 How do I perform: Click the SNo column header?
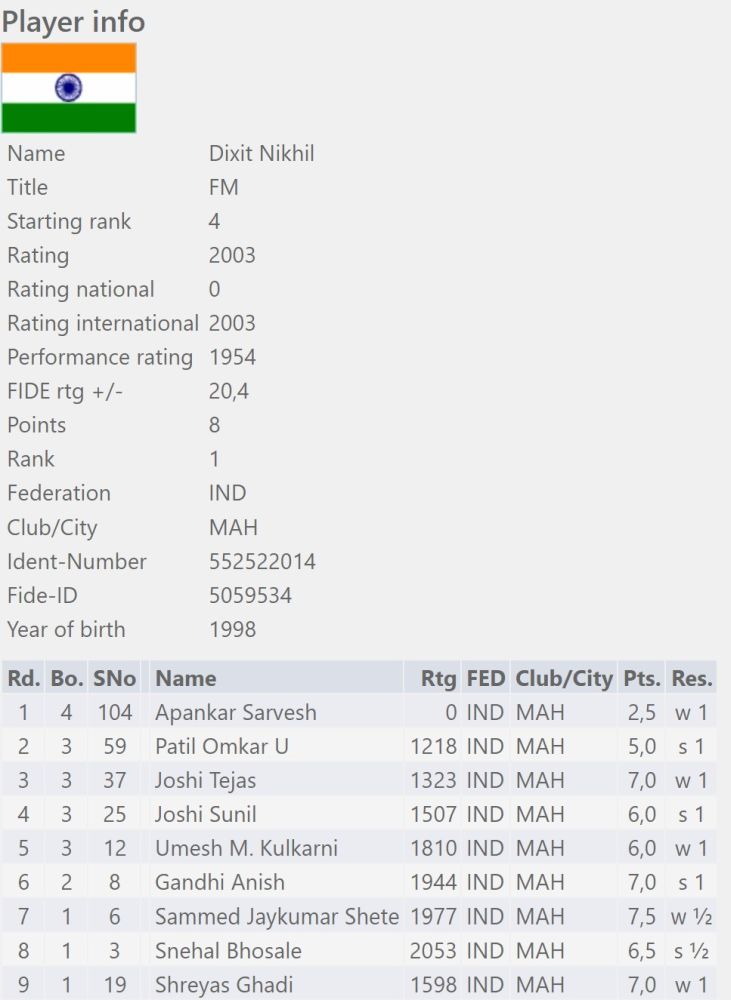click(x=114, y=678)
